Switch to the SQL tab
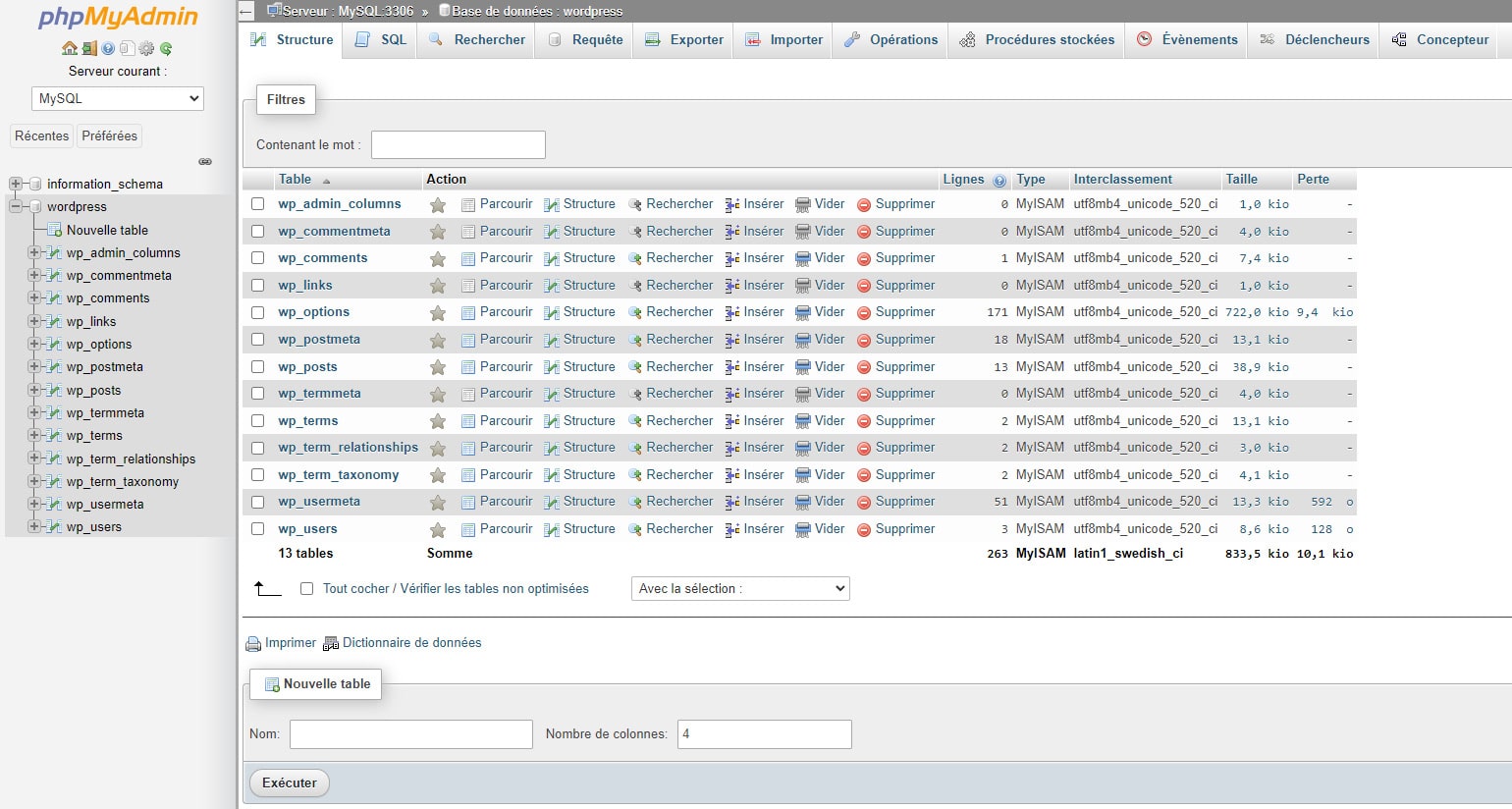This screenshot has width=1512, height=809. pos(380,40)
